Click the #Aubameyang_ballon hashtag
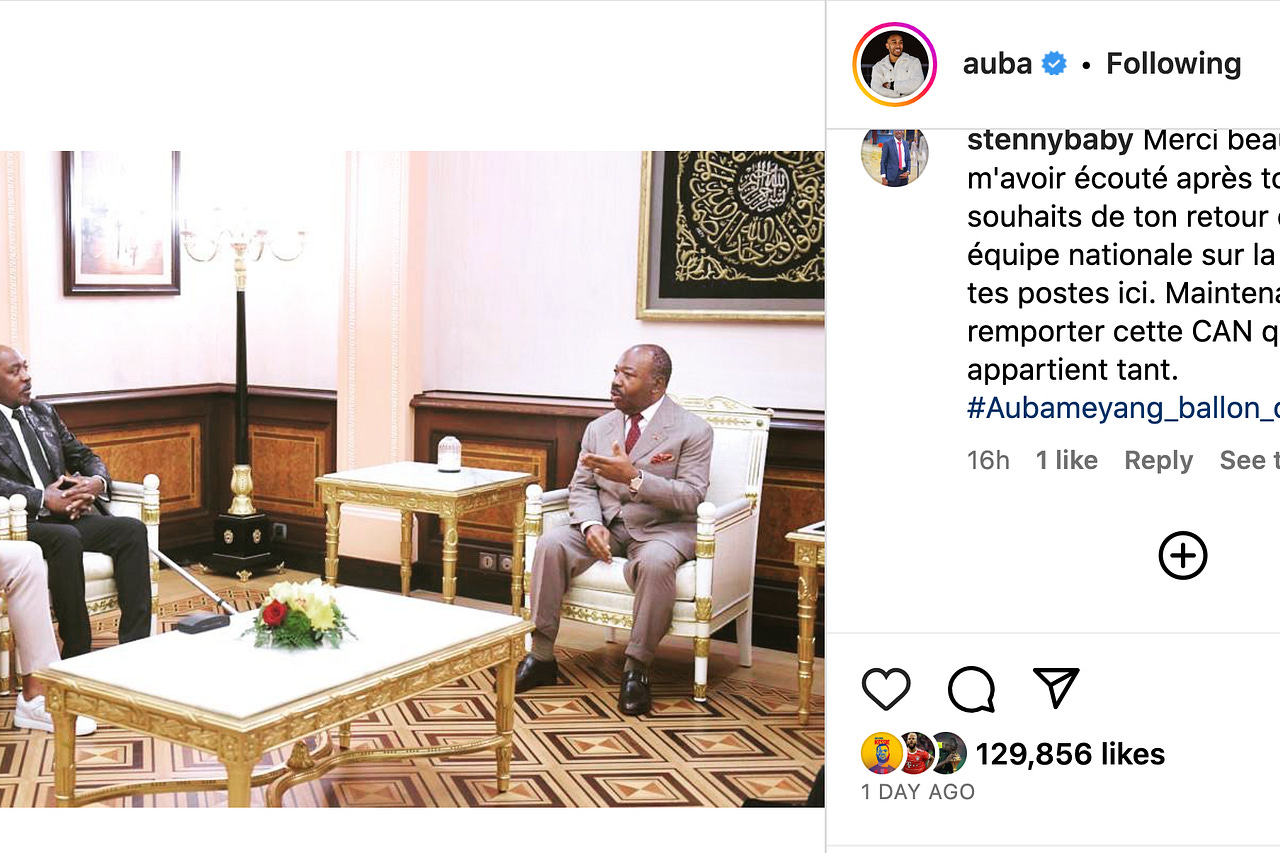Screen dimensions: 1280x853 click(x=1123, y=408)
